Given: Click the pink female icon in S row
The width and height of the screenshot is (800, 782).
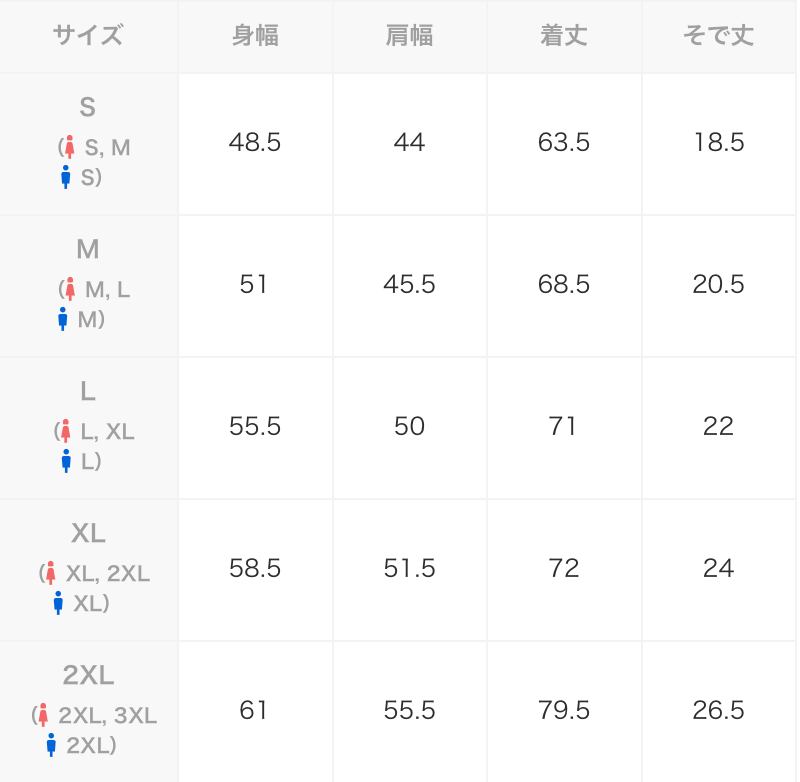Looking at the screenshot, I should coord(69,147).
